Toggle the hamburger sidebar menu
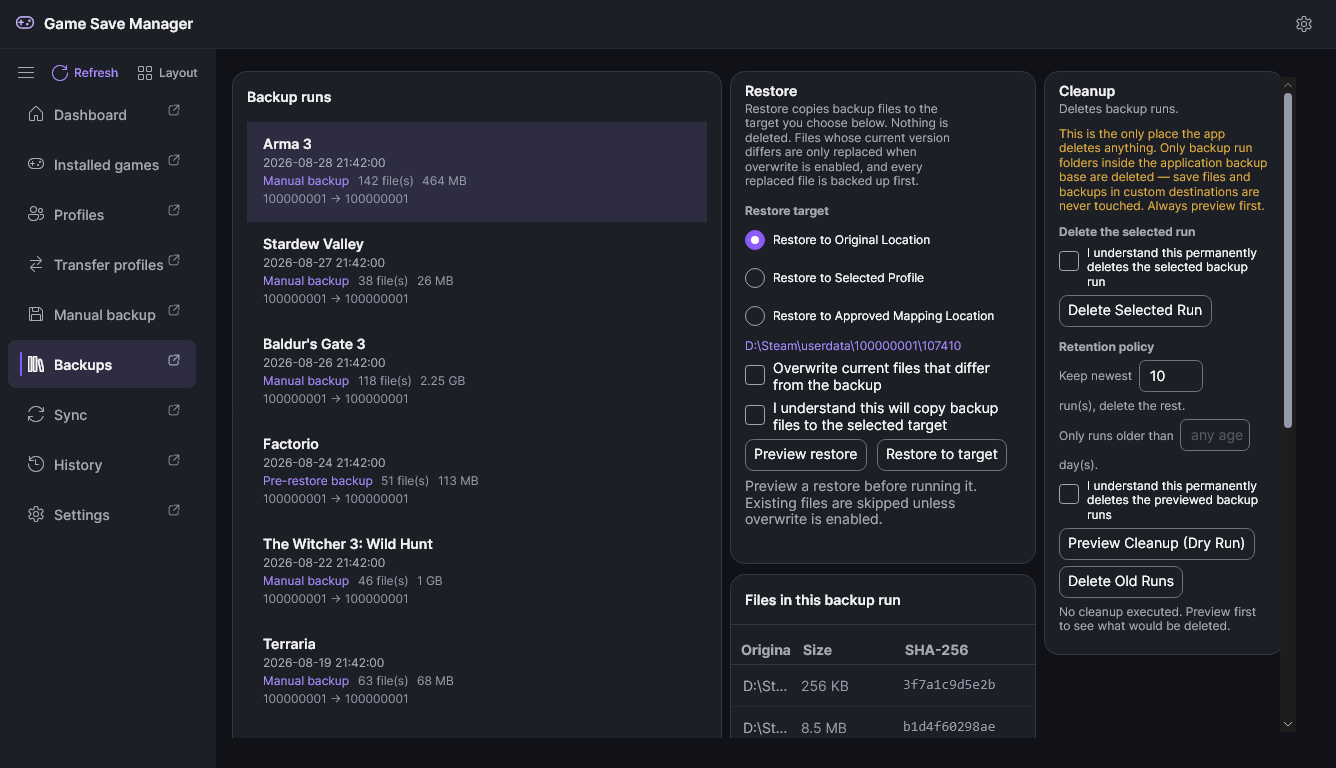Viewport: 1336px width, 768px height. [26, 73]
